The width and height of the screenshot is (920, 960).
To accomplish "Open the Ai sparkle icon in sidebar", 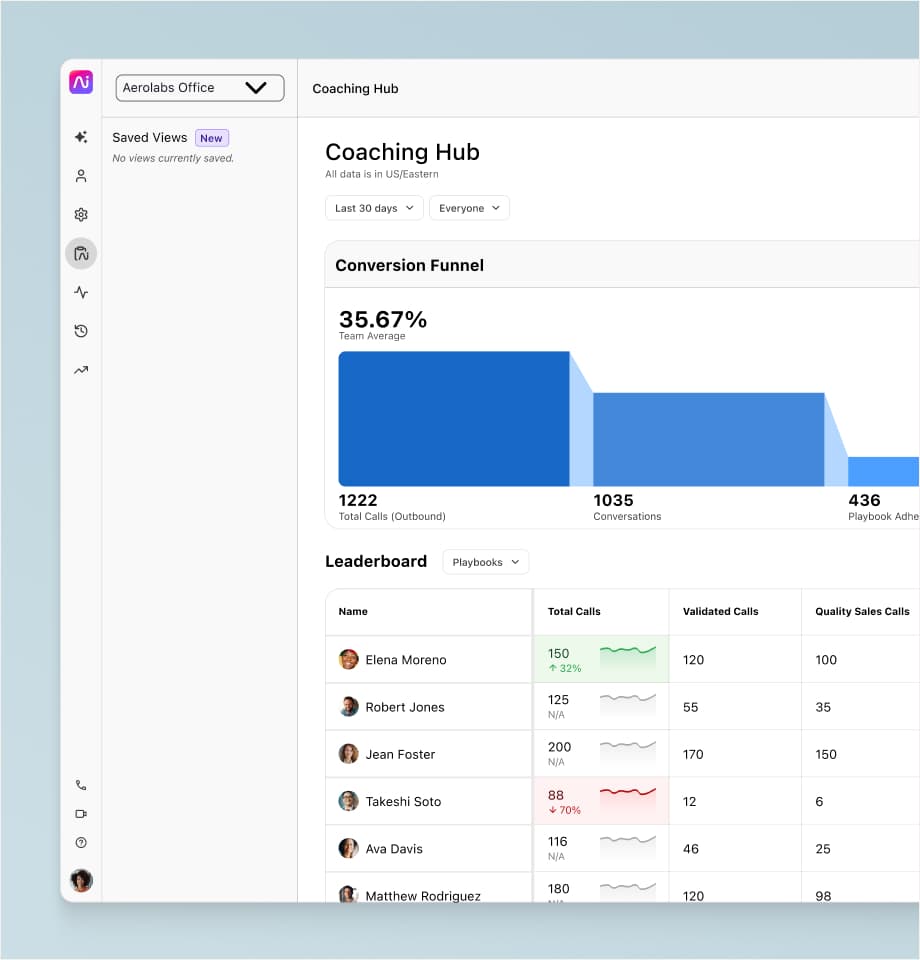I will pyautogui.click(x=81, y=138).
